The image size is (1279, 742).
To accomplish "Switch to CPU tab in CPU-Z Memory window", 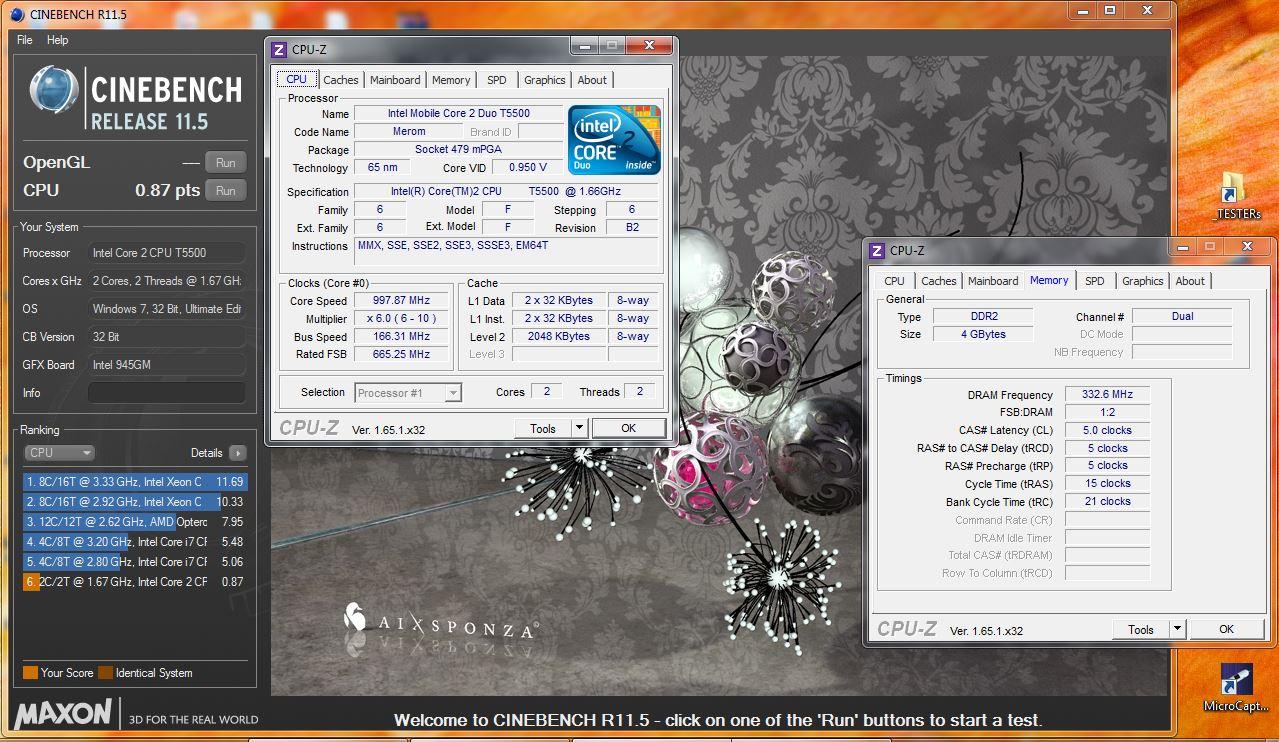I will tap(894, 281).
